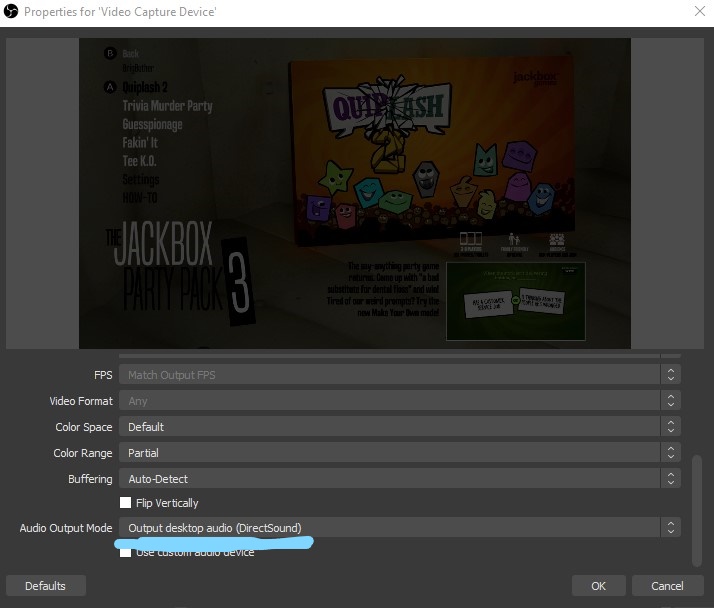Click the arrow stepper of Audio Output Mode
This screenshot has width=714, height=608.
(671, 527)
